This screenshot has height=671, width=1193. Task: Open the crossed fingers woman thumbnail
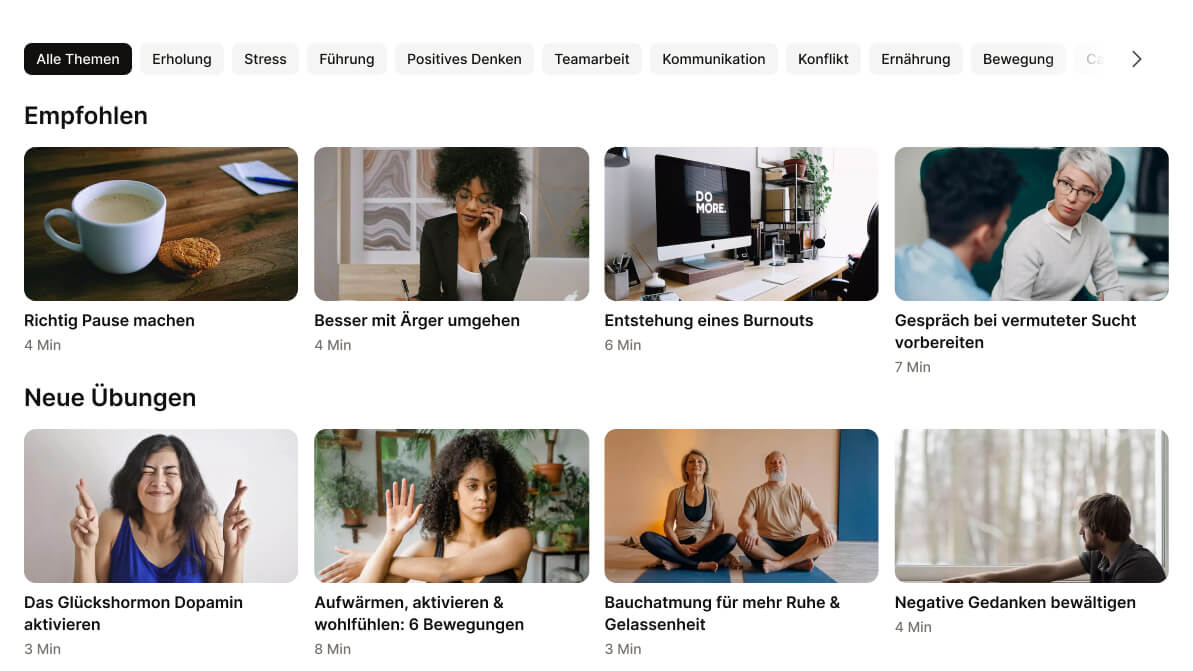[161, 506]
